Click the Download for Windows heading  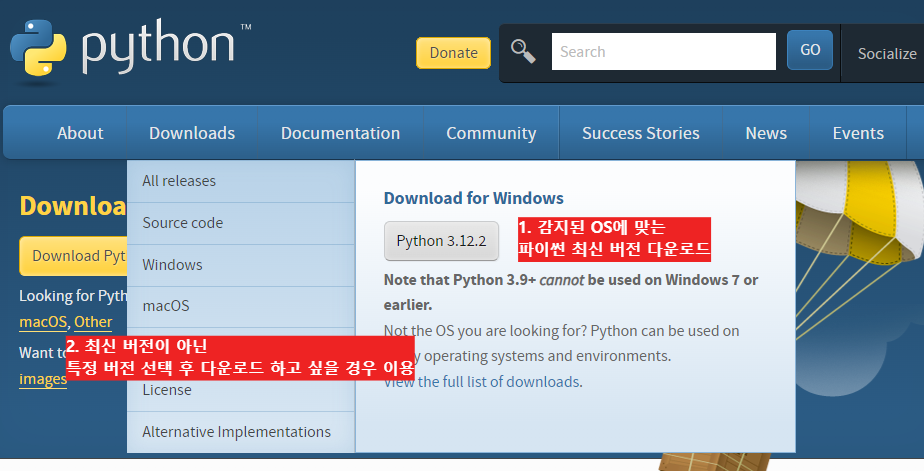pyautogui.click(x=473, y=198)
